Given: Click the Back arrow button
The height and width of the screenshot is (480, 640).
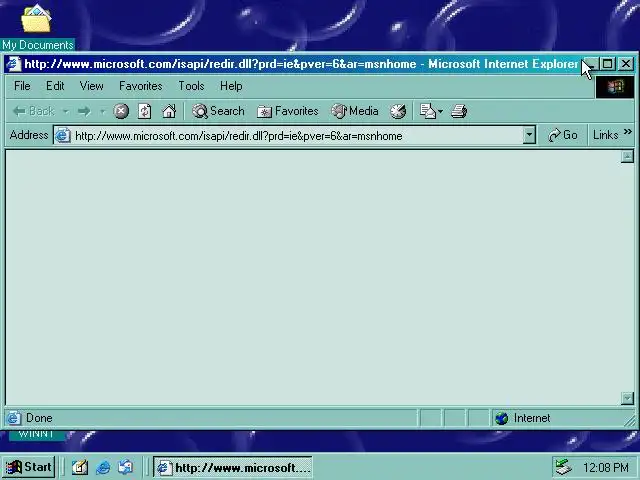Looking at the screenshot, I should (33, 111).
